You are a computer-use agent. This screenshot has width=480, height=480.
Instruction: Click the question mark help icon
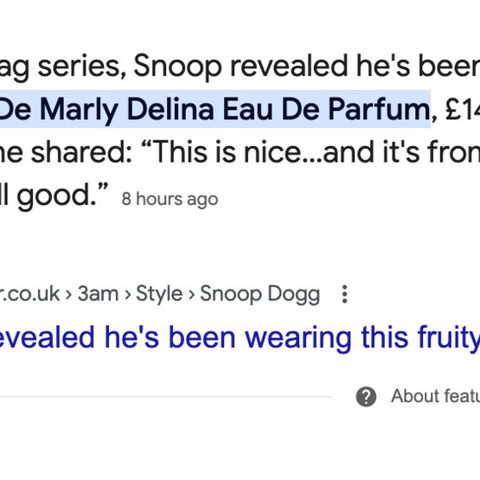tap(366, 397)
